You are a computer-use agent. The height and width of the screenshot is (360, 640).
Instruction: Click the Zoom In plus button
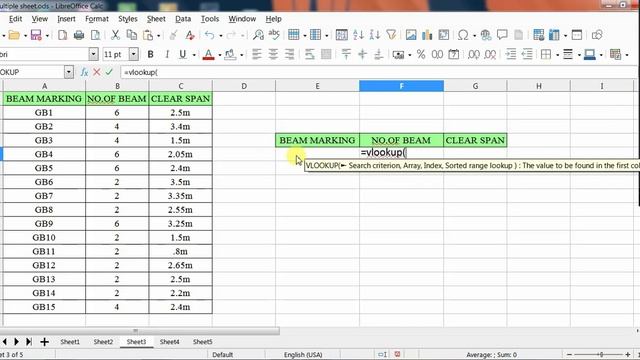[x=628, y=355]
